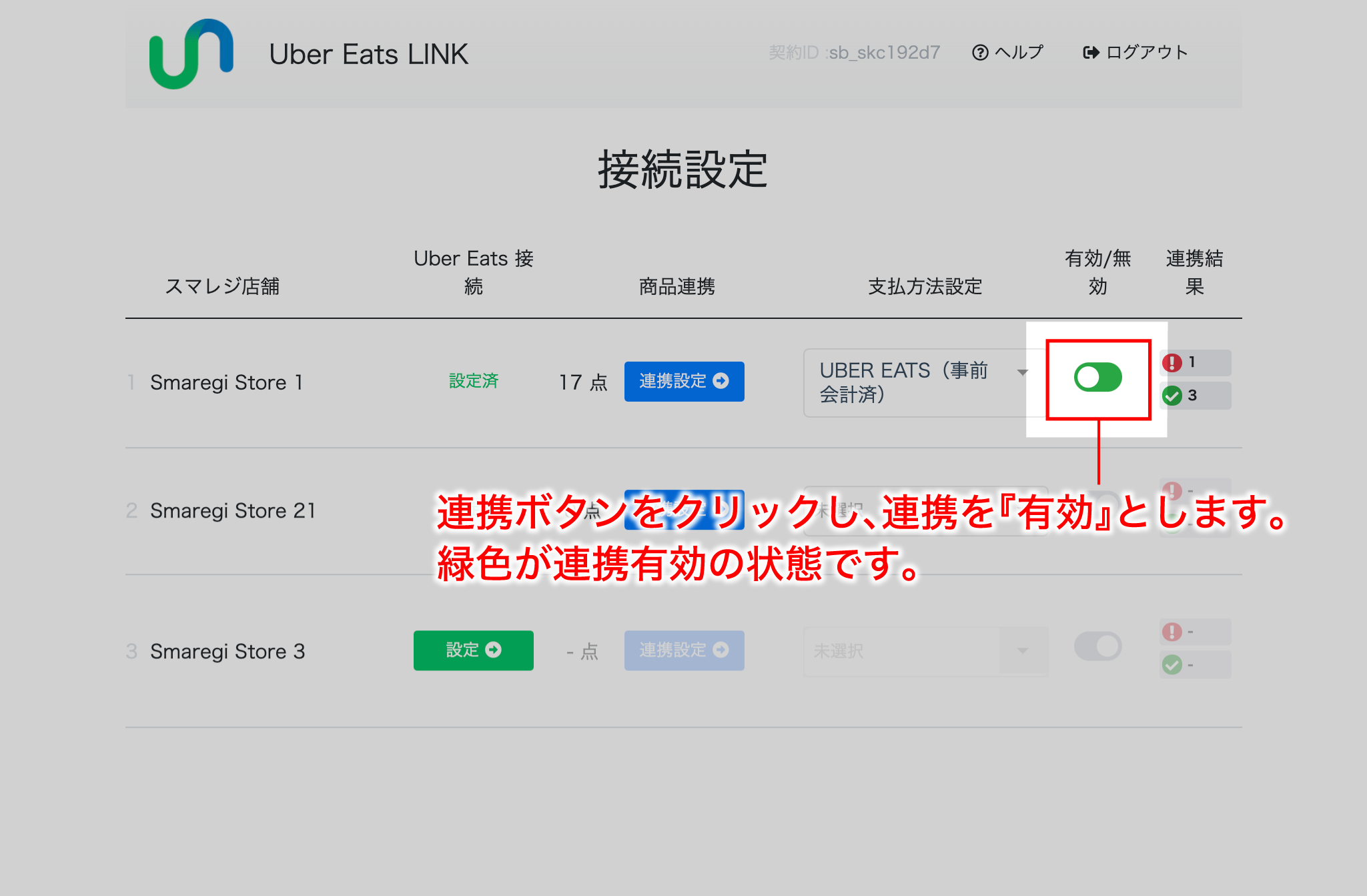Open the ヘルプ help link
Viewport: 1367px width, 896px height.
pyautogui.click(x=1007, y=52)
